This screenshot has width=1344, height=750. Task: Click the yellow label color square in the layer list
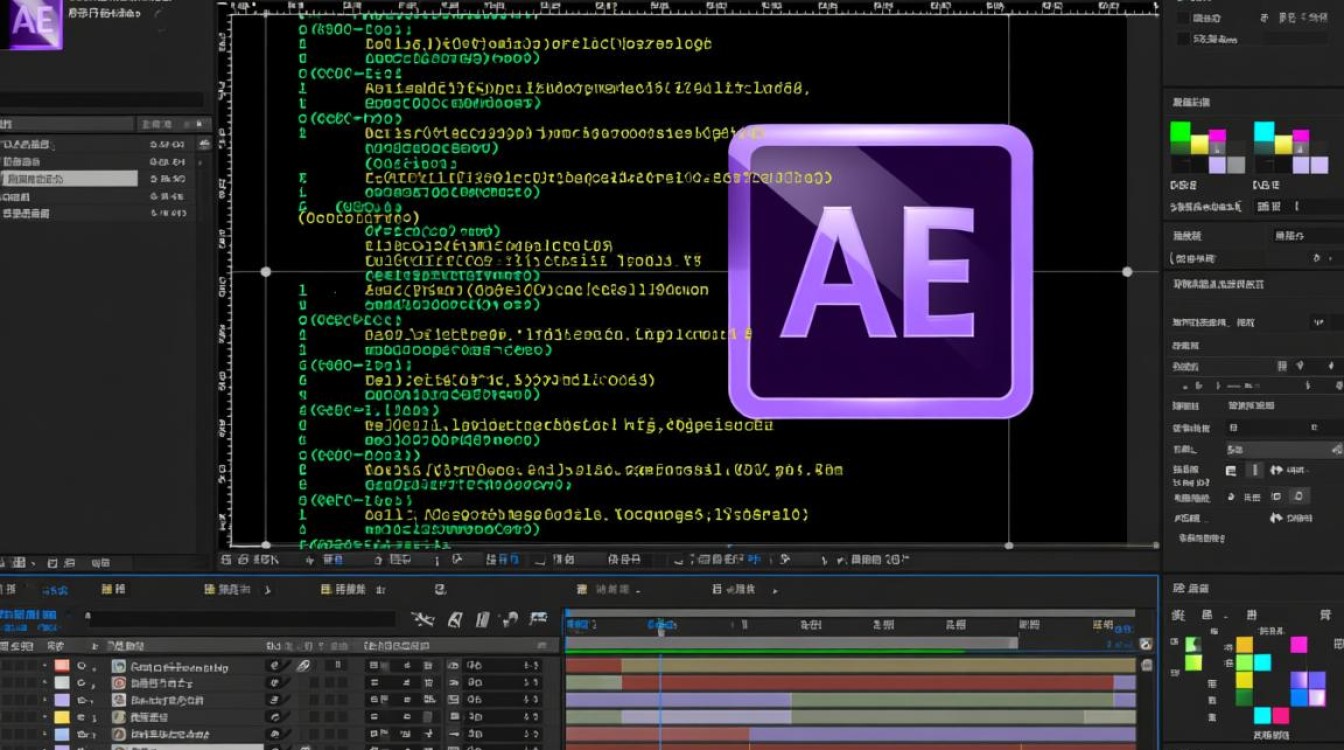tap(61, 717)
